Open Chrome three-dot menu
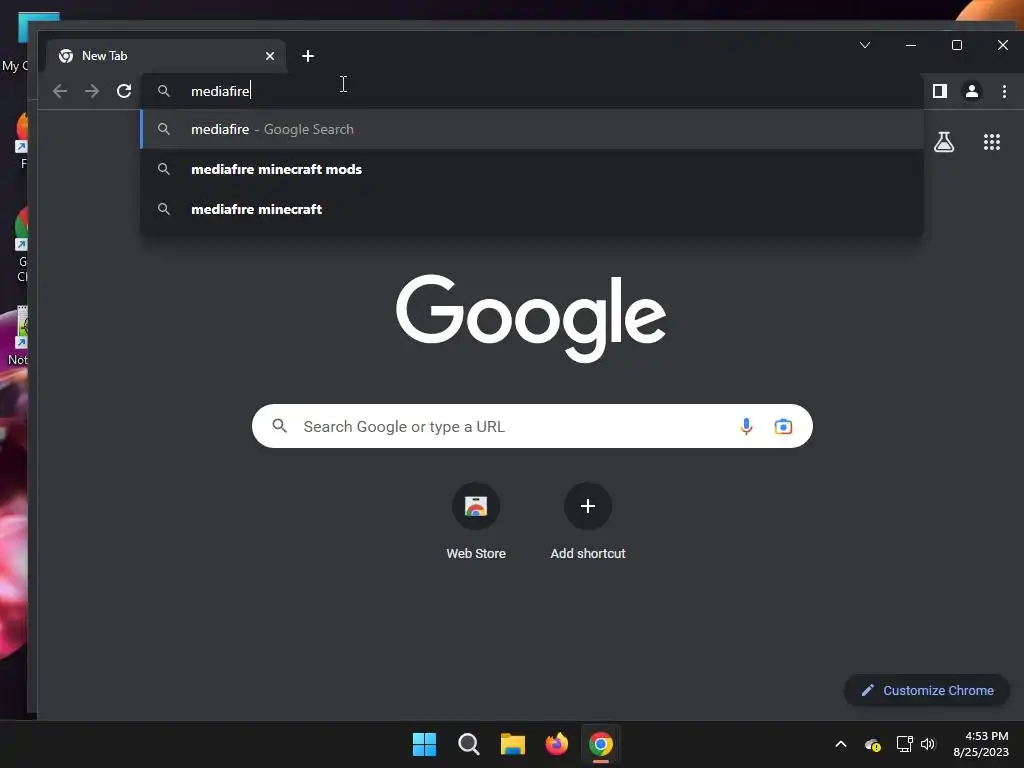The width and height of the screenshot is (1024, 768). click(1004, 91)
